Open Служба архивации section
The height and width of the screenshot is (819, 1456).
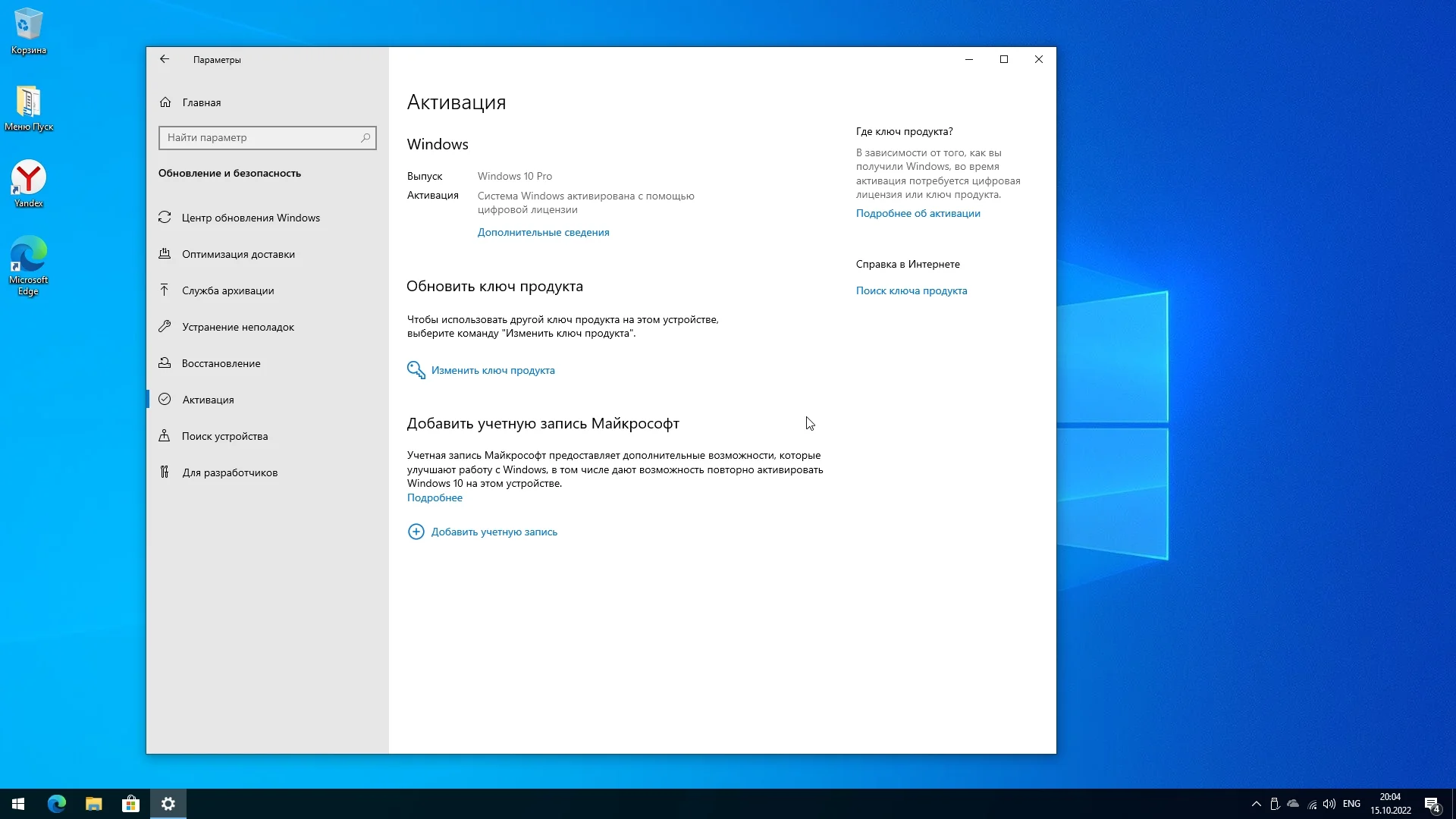coord(227,290)
